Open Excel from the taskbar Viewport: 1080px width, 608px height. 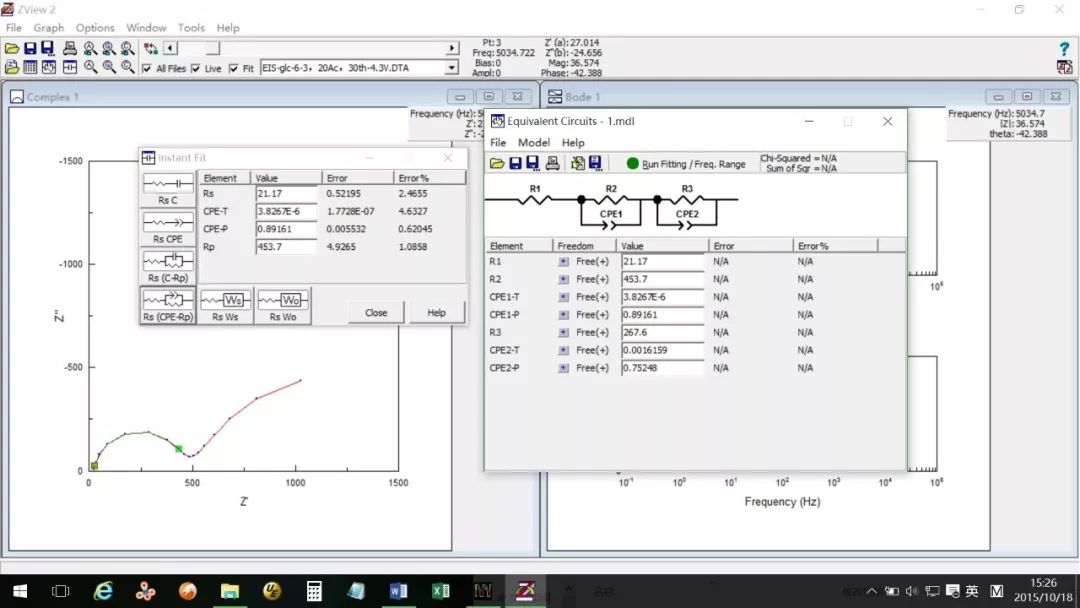tap(441, 591)
